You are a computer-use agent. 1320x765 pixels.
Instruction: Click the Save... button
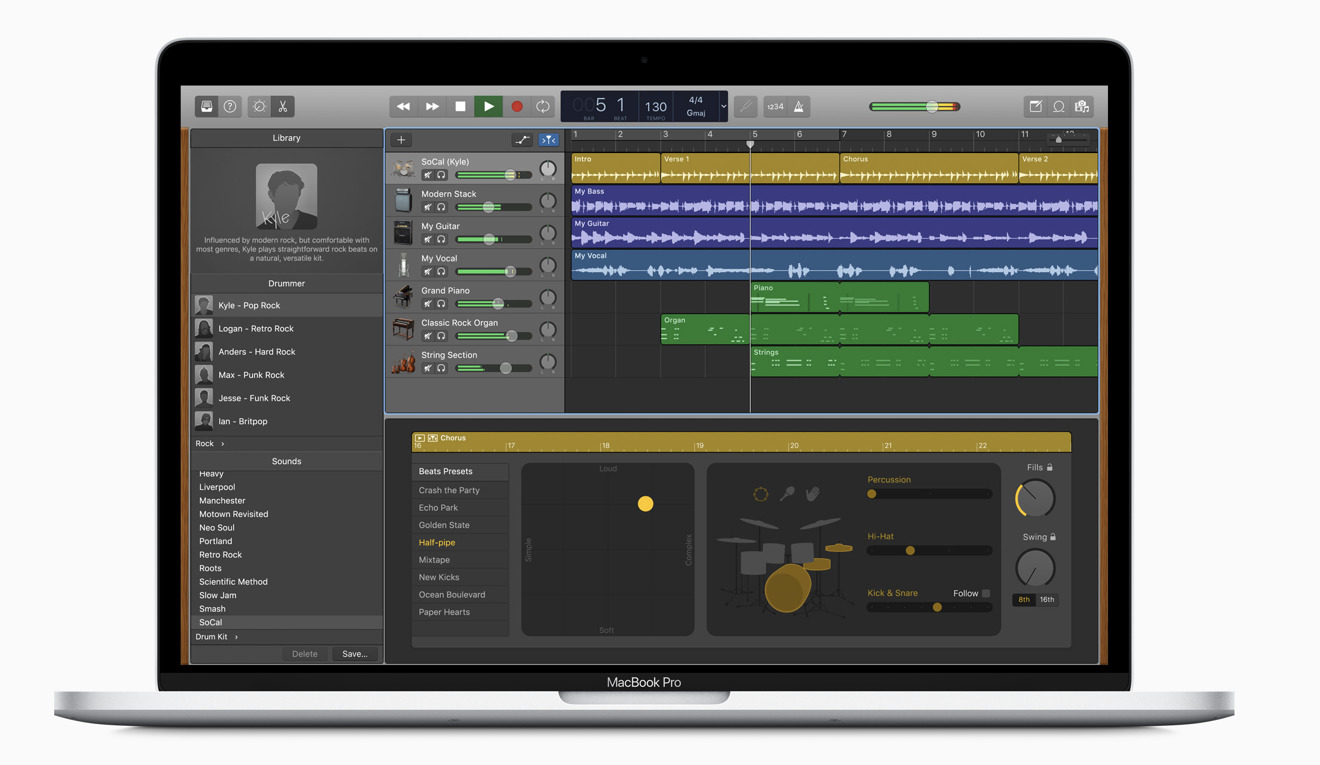pos(355,654)
